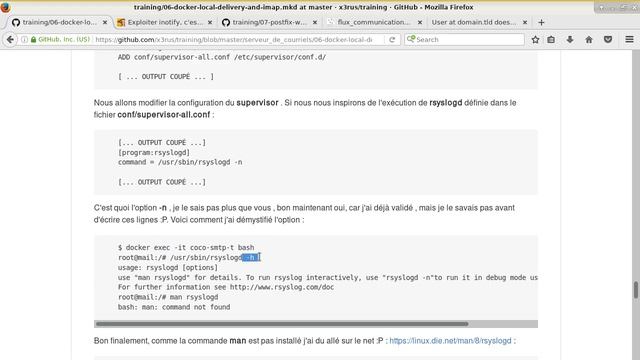Close the User at domain.tld tab

click(525, 22)
